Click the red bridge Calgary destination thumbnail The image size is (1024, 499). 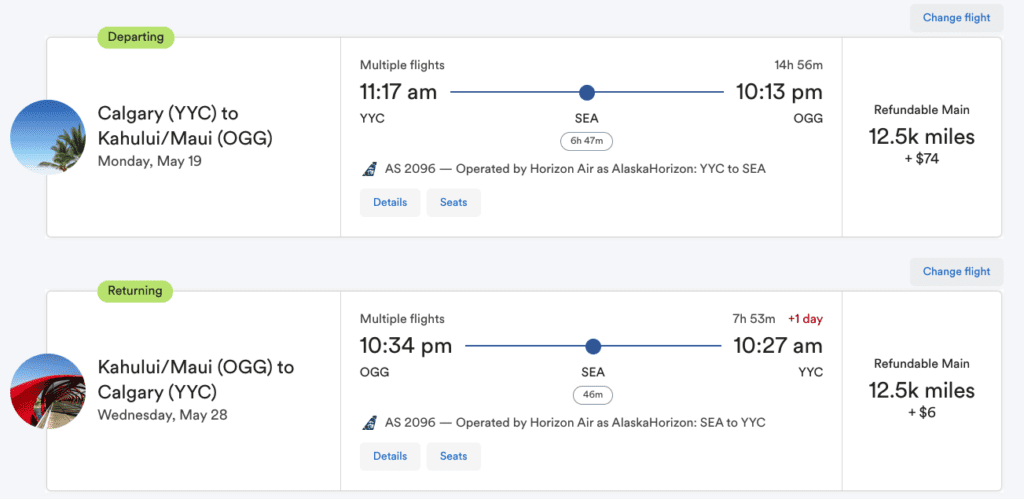tap(48, 391)
